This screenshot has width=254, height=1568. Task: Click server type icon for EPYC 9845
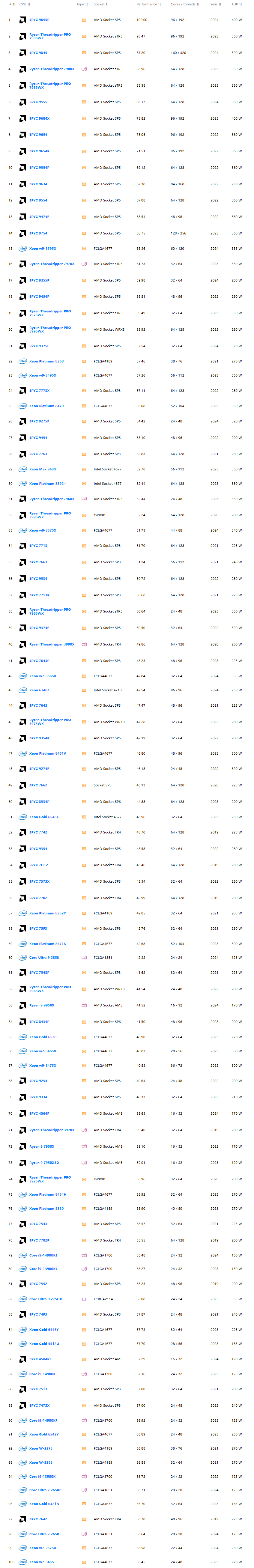(84, 53)
